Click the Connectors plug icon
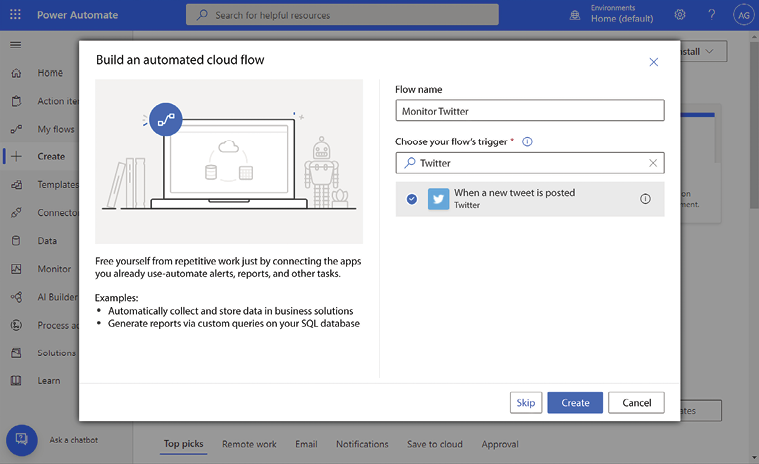Viewport: 759px width, 464px height. [16, 212]
